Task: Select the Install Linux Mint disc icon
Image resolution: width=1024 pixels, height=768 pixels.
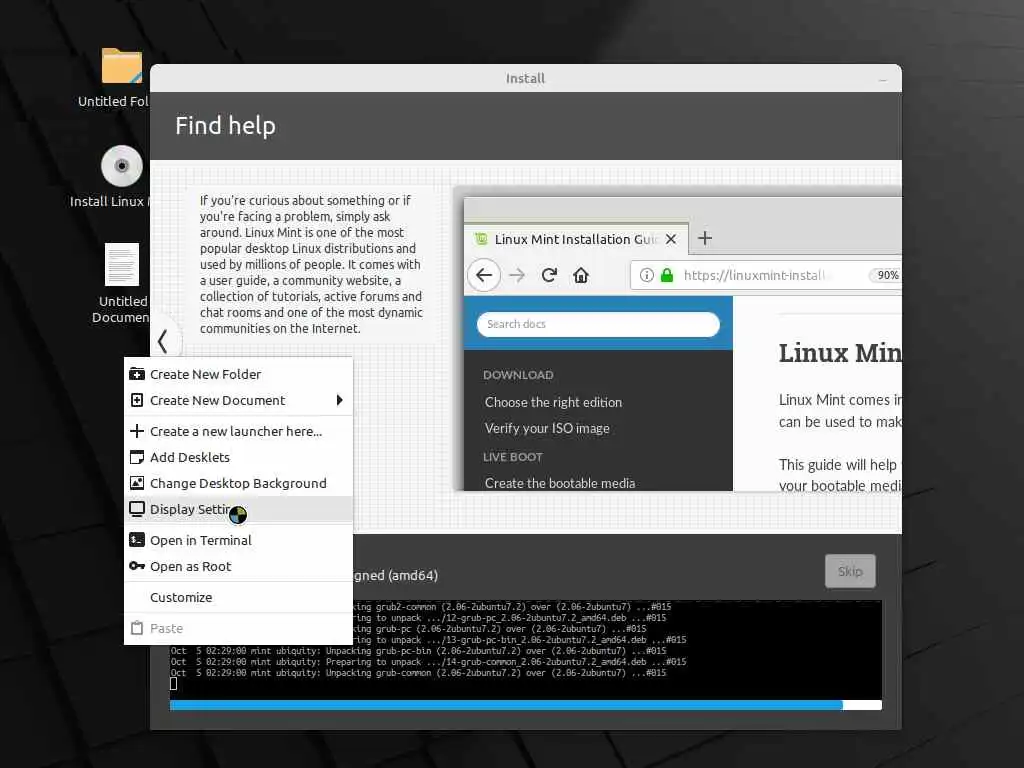Action: point(121,166)
